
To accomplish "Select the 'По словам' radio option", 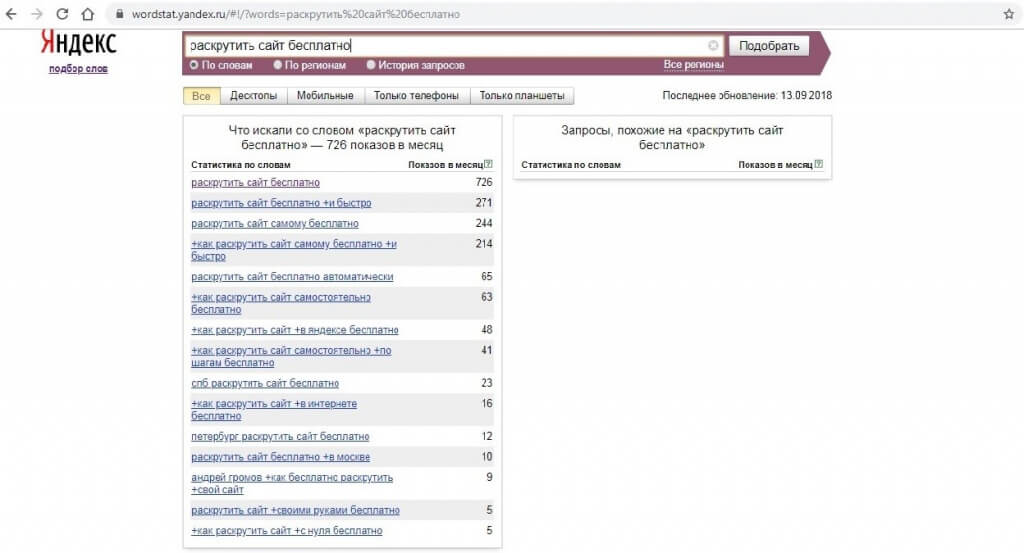I will point(194,65).
